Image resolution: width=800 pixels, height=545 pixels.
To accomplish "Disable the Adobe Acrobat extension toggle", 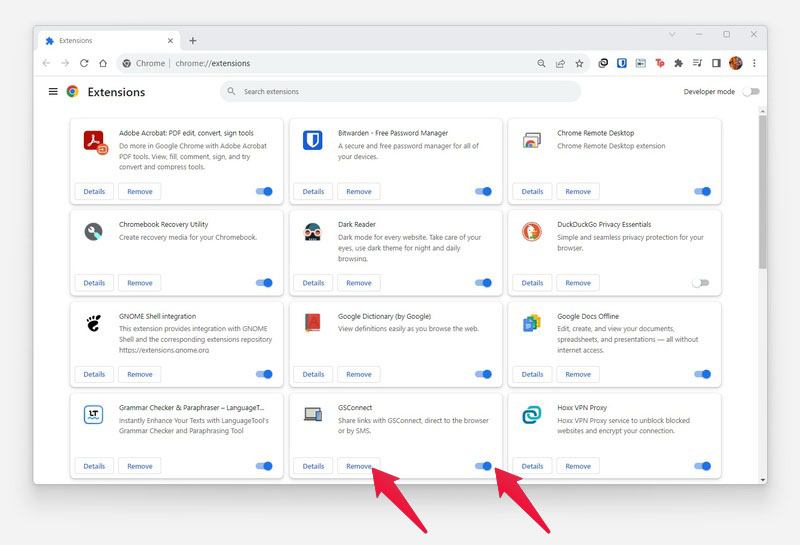I will pyautogui.click(x=264, y=191).
